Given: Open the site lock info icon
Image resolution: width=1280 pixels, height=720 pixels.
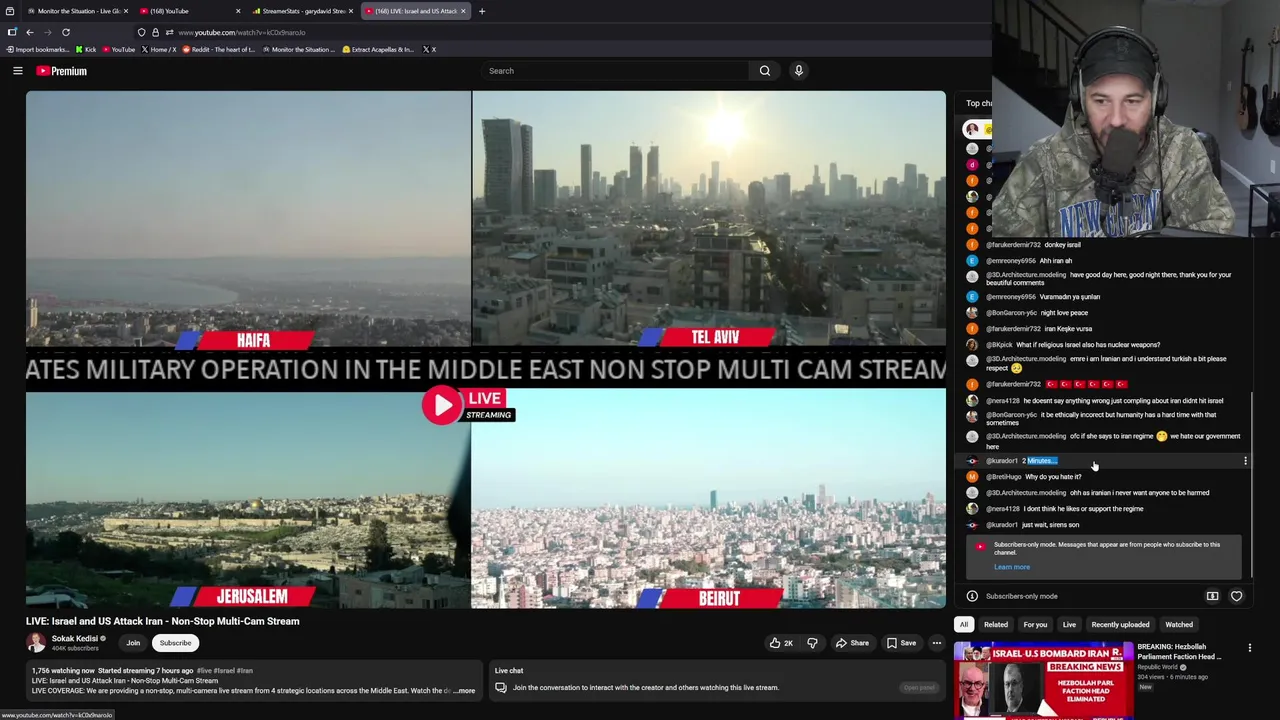Looking at the screenshot, I should 155,32.
